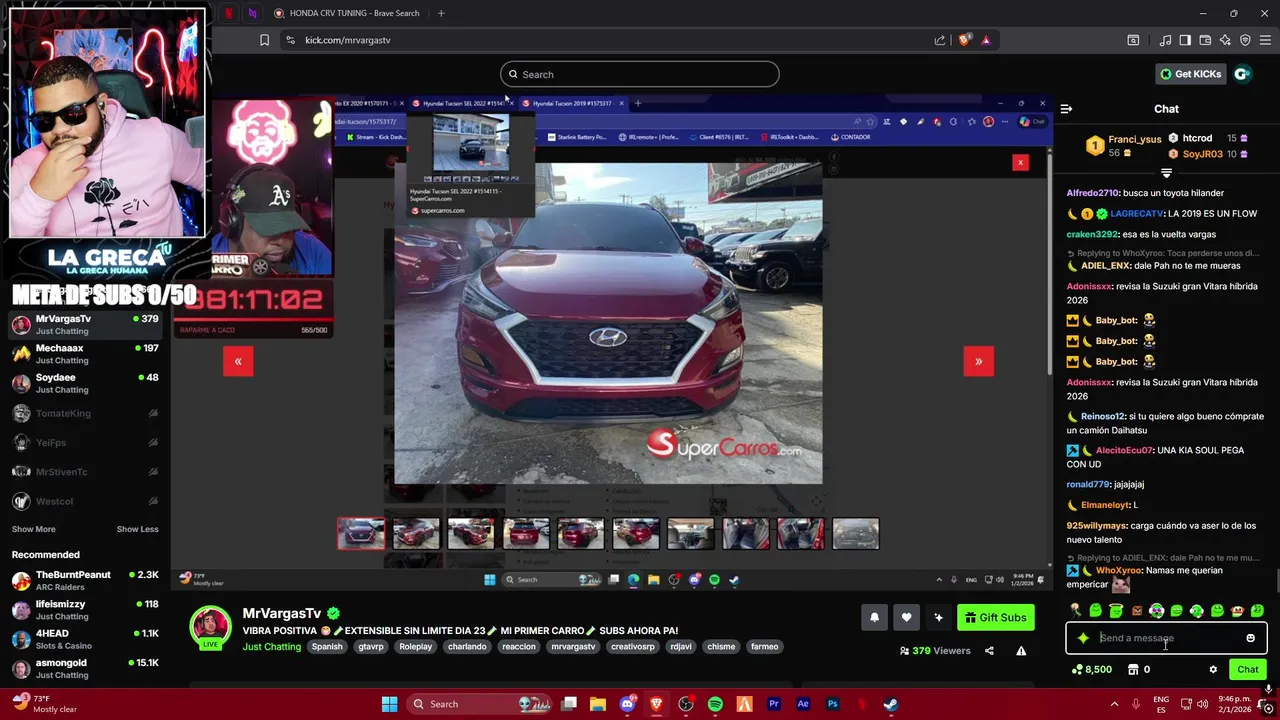
Task: Select the chisme tag
Action: pyautogui.click(x=721, y=647)
